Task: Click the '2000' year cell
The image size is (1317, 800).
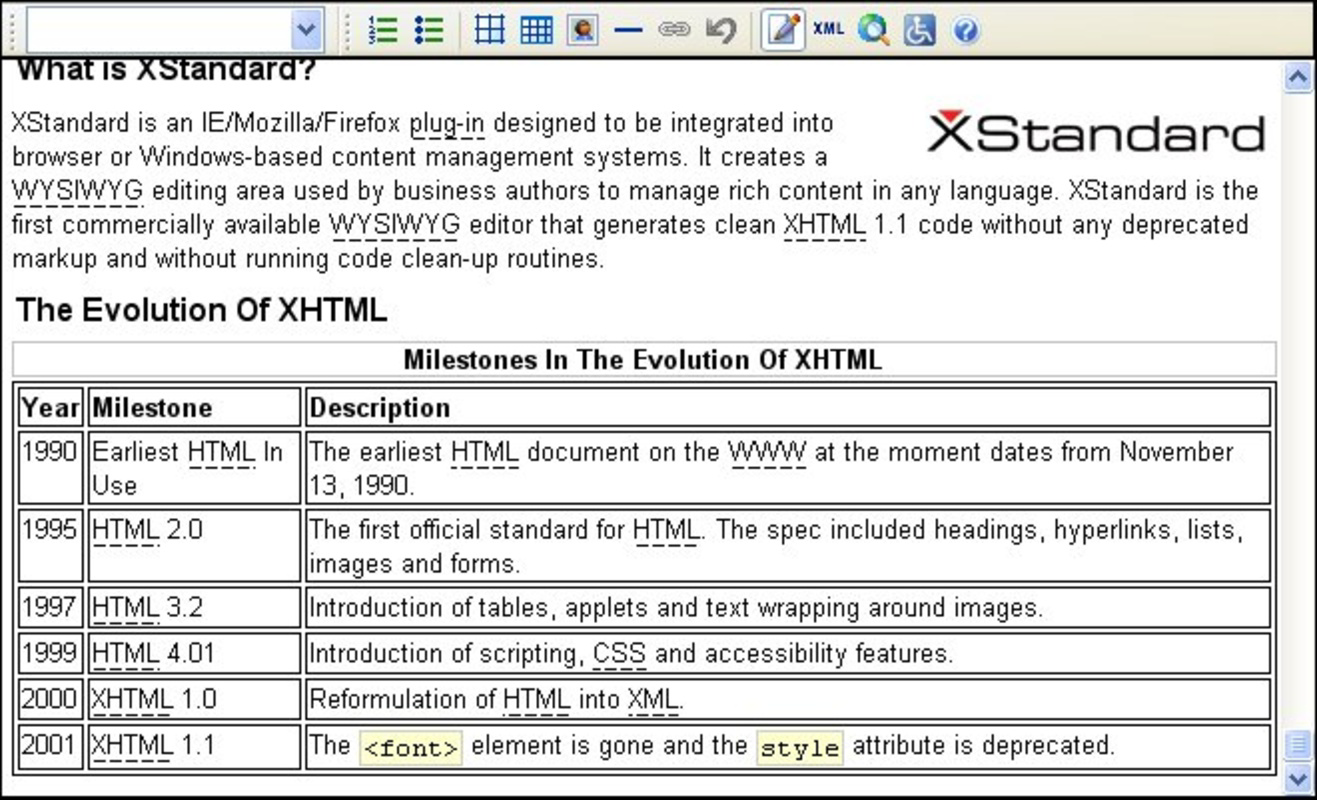Action: click(50, 700)
